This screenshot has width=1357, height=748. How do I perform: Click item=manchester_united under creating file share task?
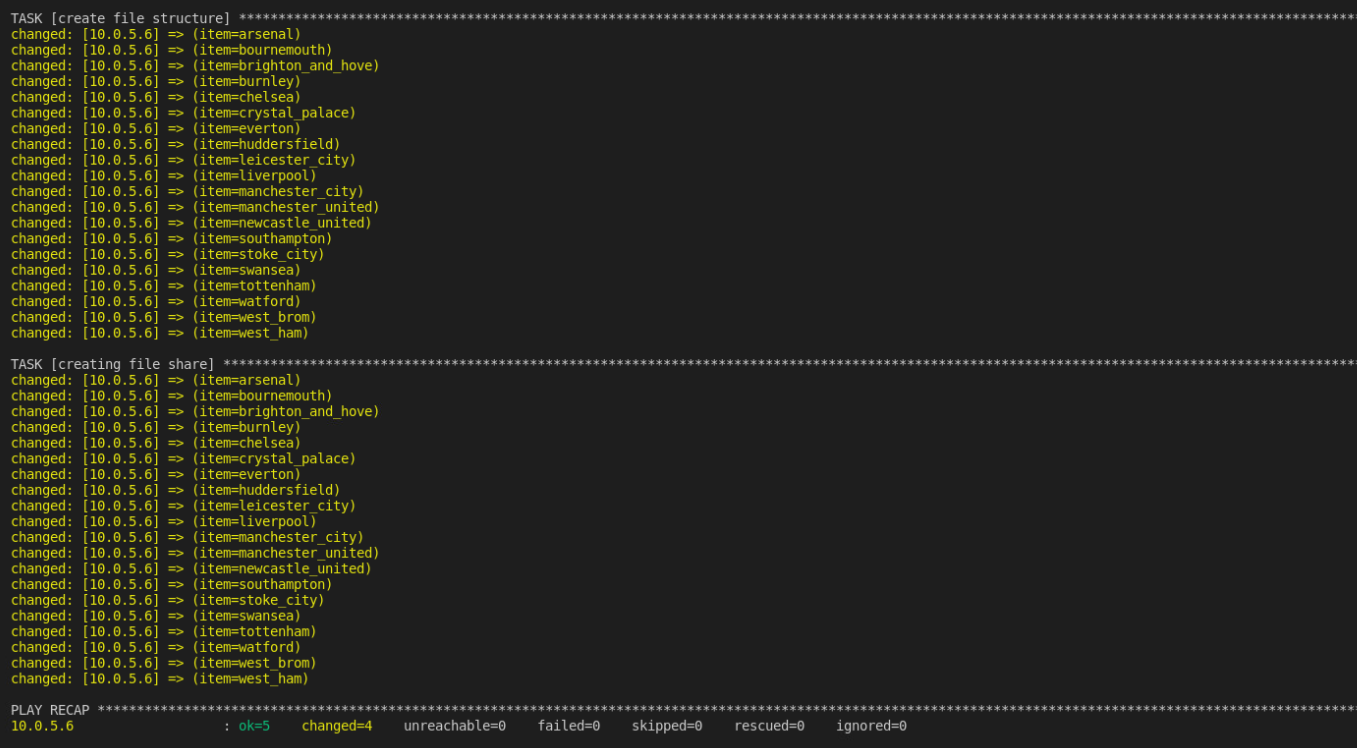coord(286,553)
